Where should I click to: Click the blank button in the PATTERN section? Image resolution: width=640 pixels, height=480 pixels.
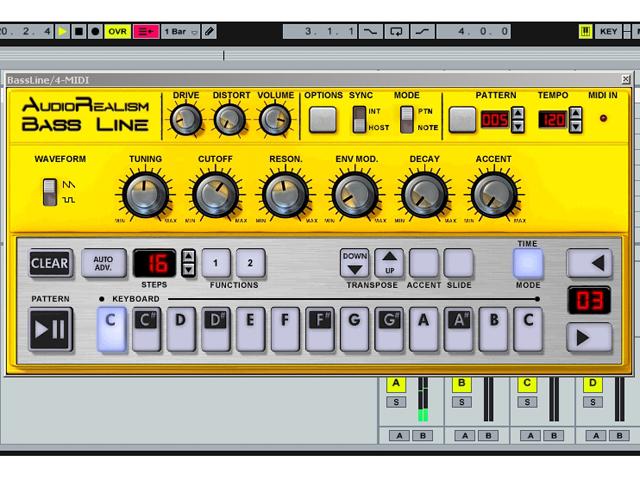[x=462, y=120]
